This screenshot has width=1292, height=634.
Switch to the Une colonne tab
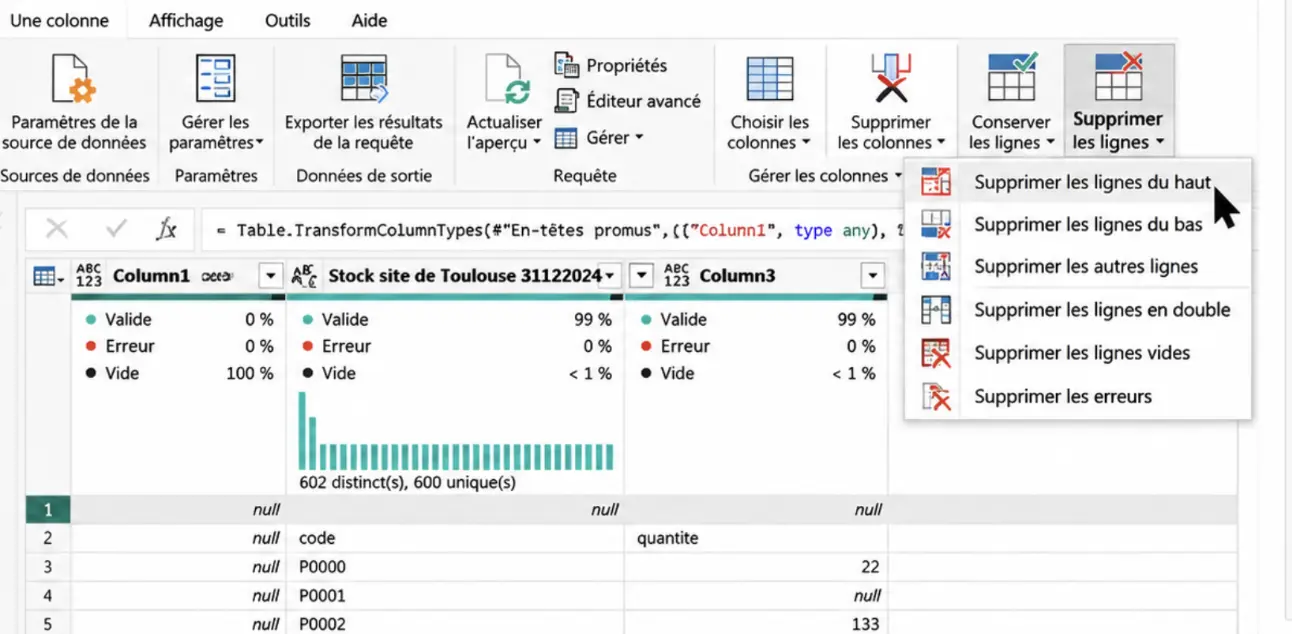pos(59,20)
